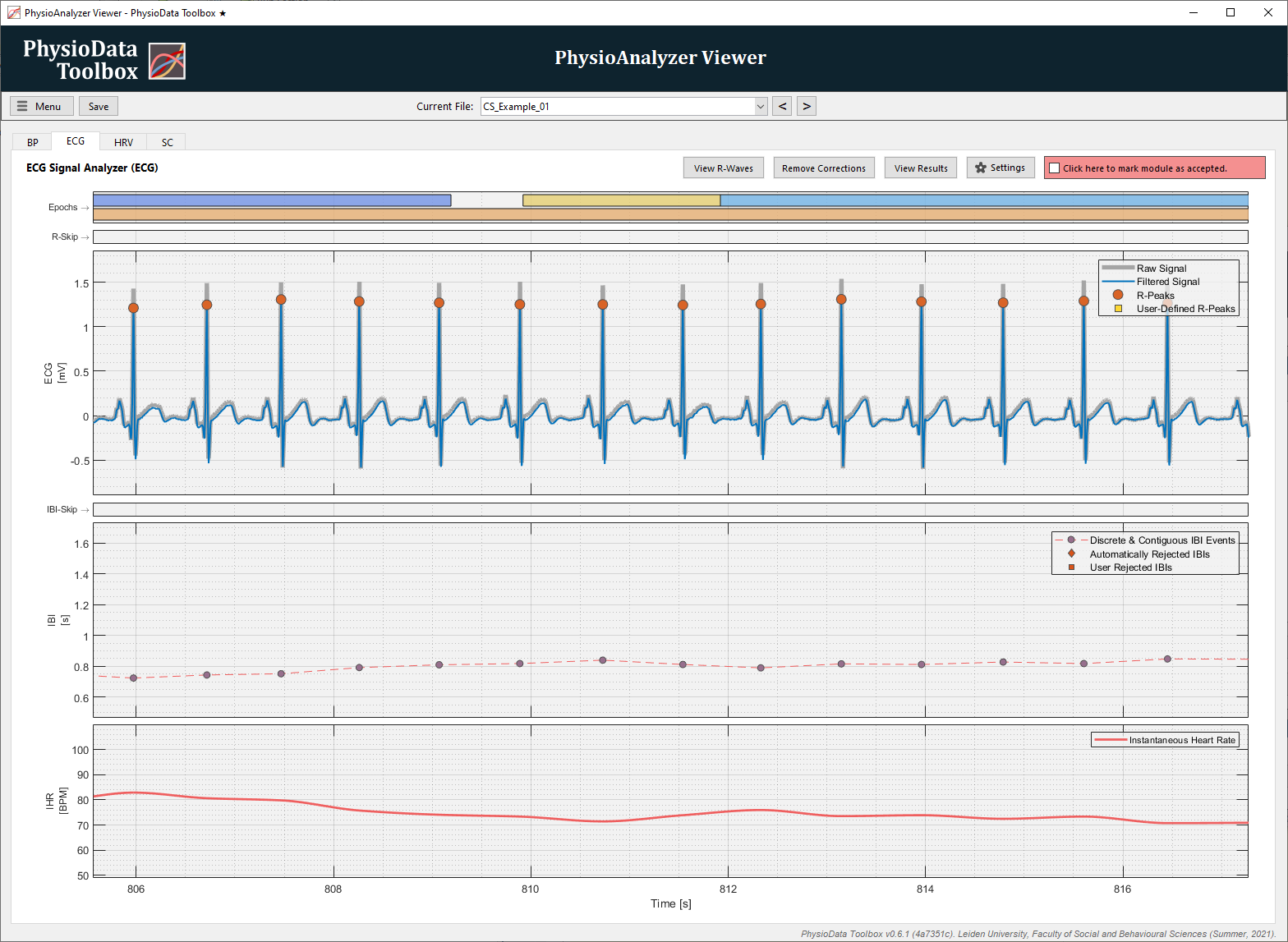Click the View R-Waves button
This screenshot has height=942, width=1288.
coord(724,168)
